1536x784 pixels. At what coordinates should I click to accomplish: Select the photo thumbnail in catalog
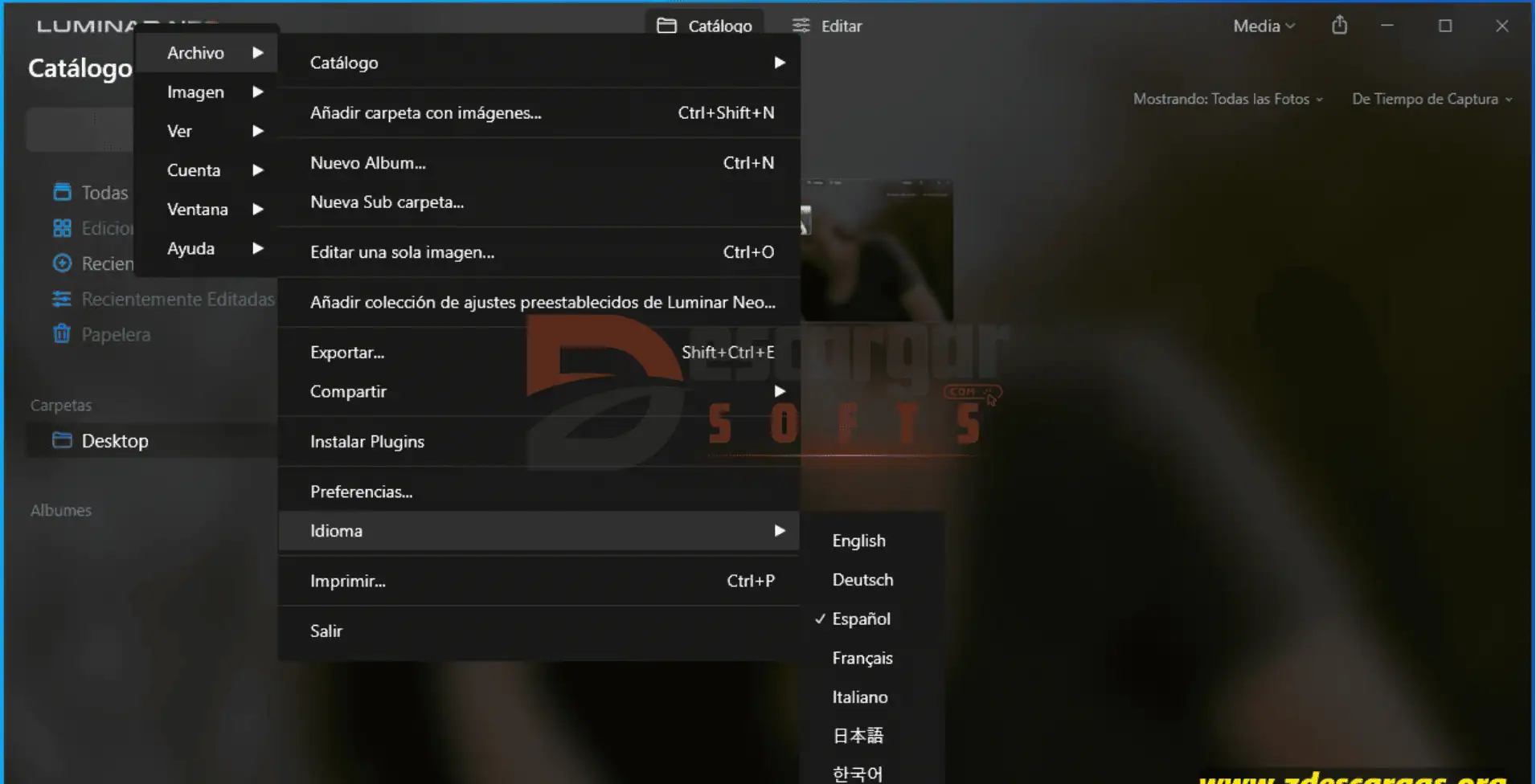(880, 249)
